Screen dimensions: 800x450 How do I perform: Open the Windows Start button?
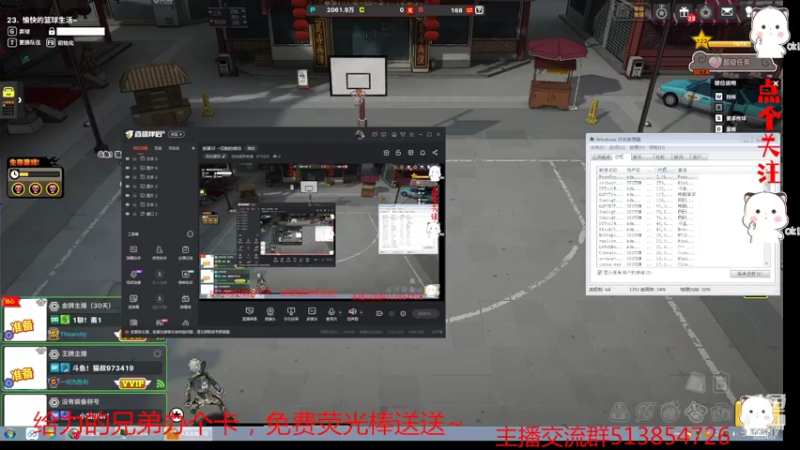point(10,434)
